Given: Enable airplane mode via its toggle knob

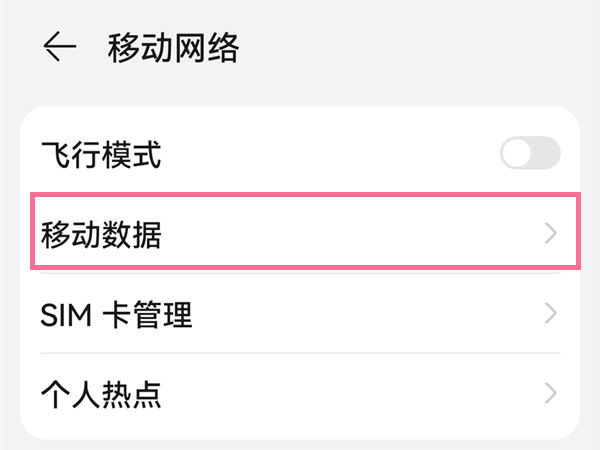Looking at the screenshot, I should coord(517,153).
